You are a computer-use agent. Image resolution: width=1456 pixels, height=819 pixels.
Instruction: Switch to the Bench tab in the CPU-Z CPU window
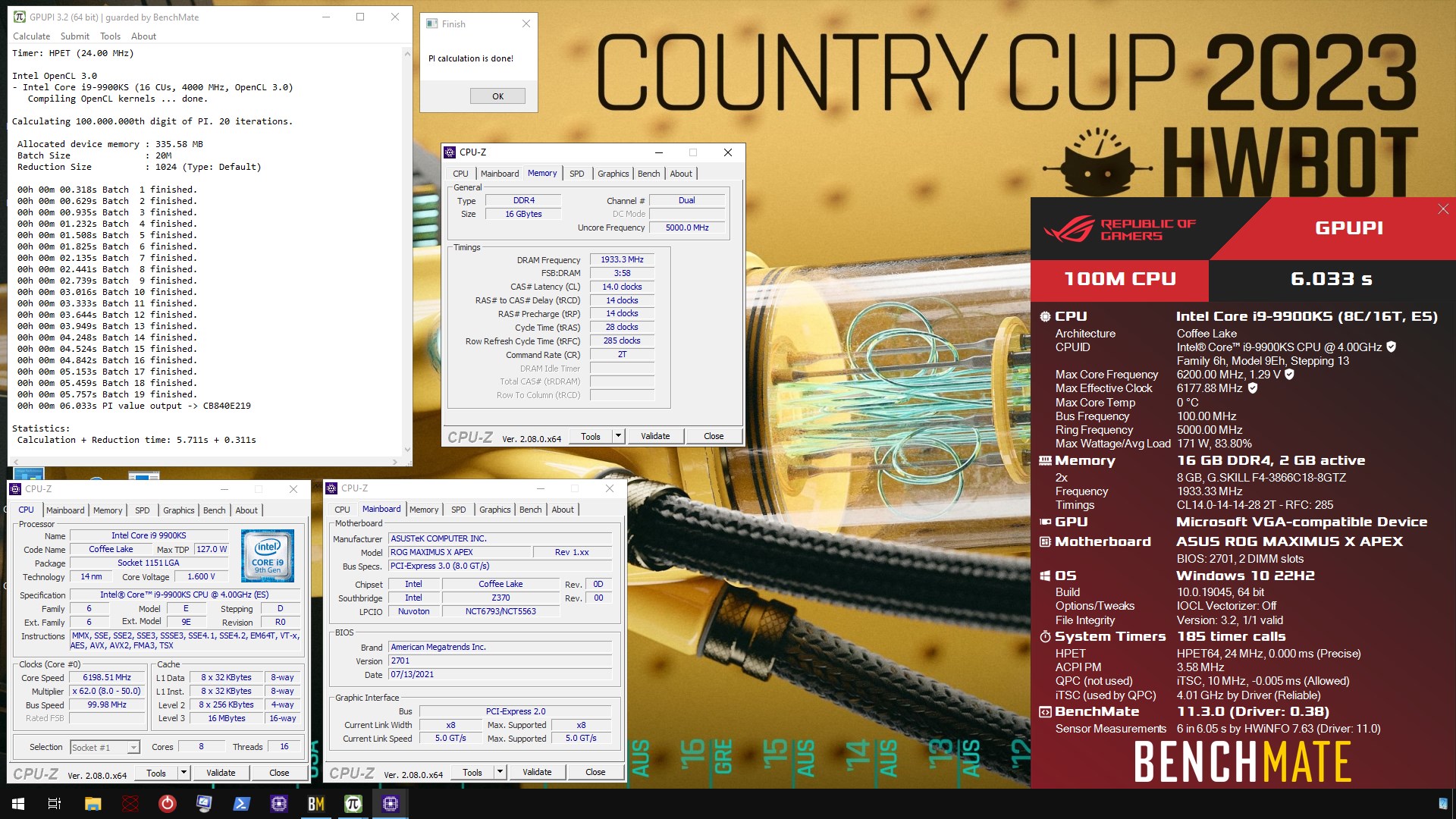point(215,510)
